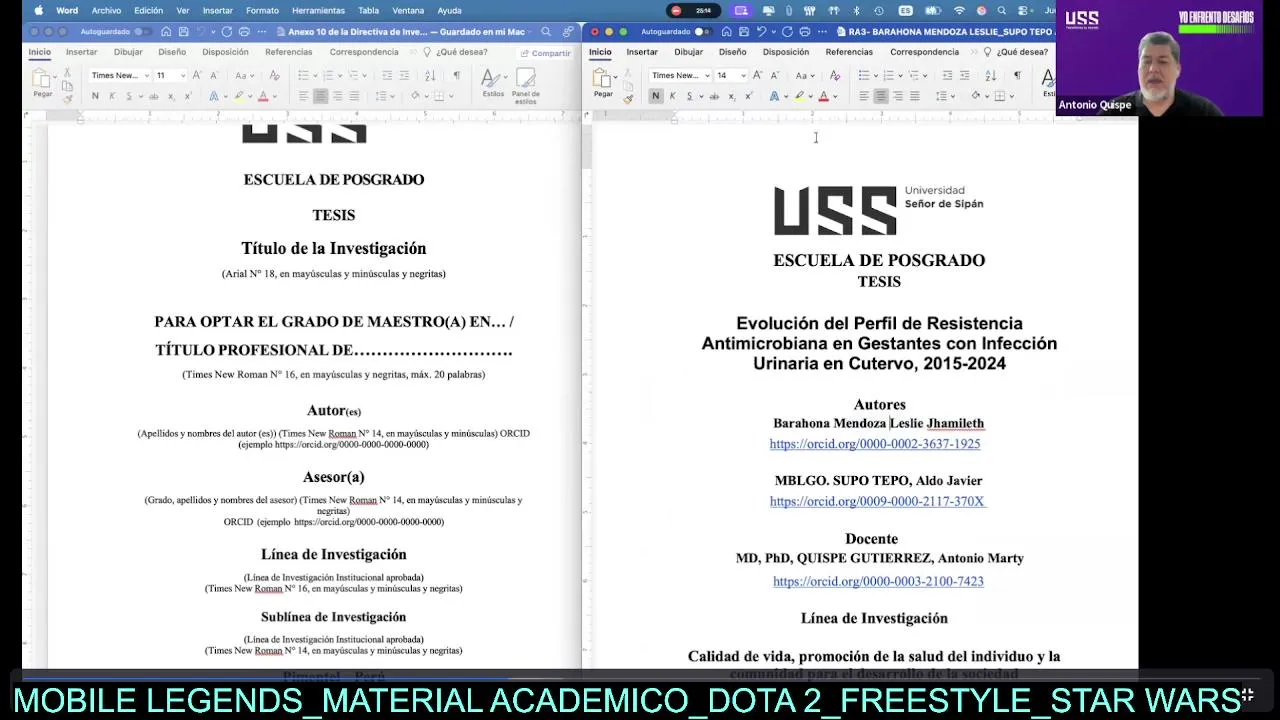Click cut scissors icon in left window
This screenshot has height=720, width=1280.
(x=67, y=73)
